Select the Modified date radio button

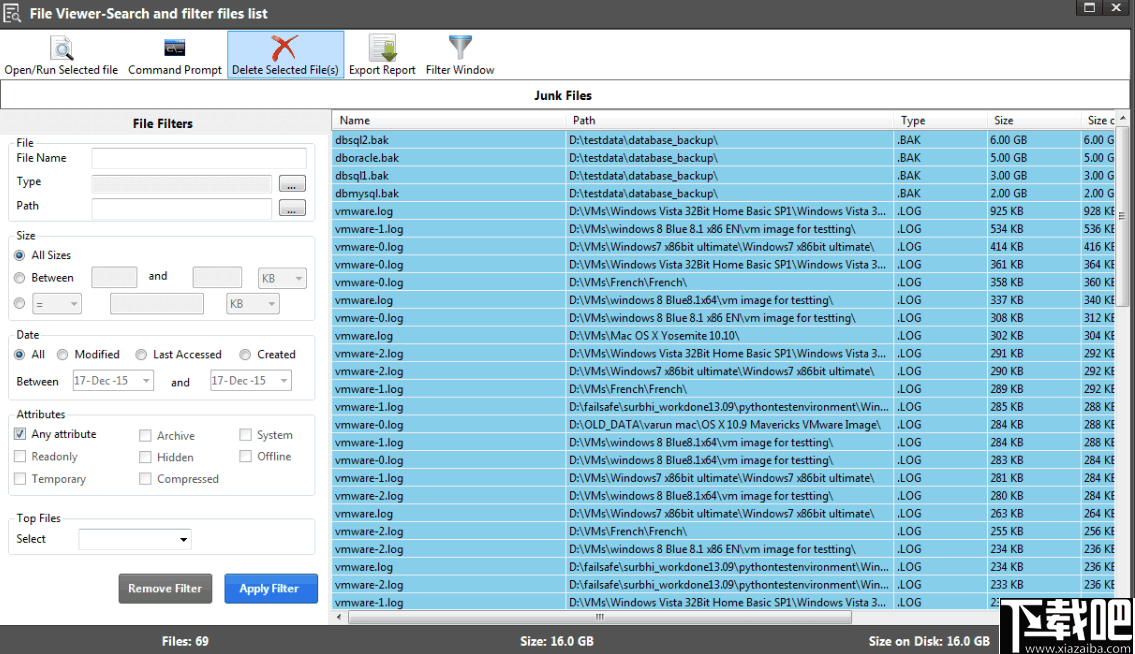coord(62,354)
